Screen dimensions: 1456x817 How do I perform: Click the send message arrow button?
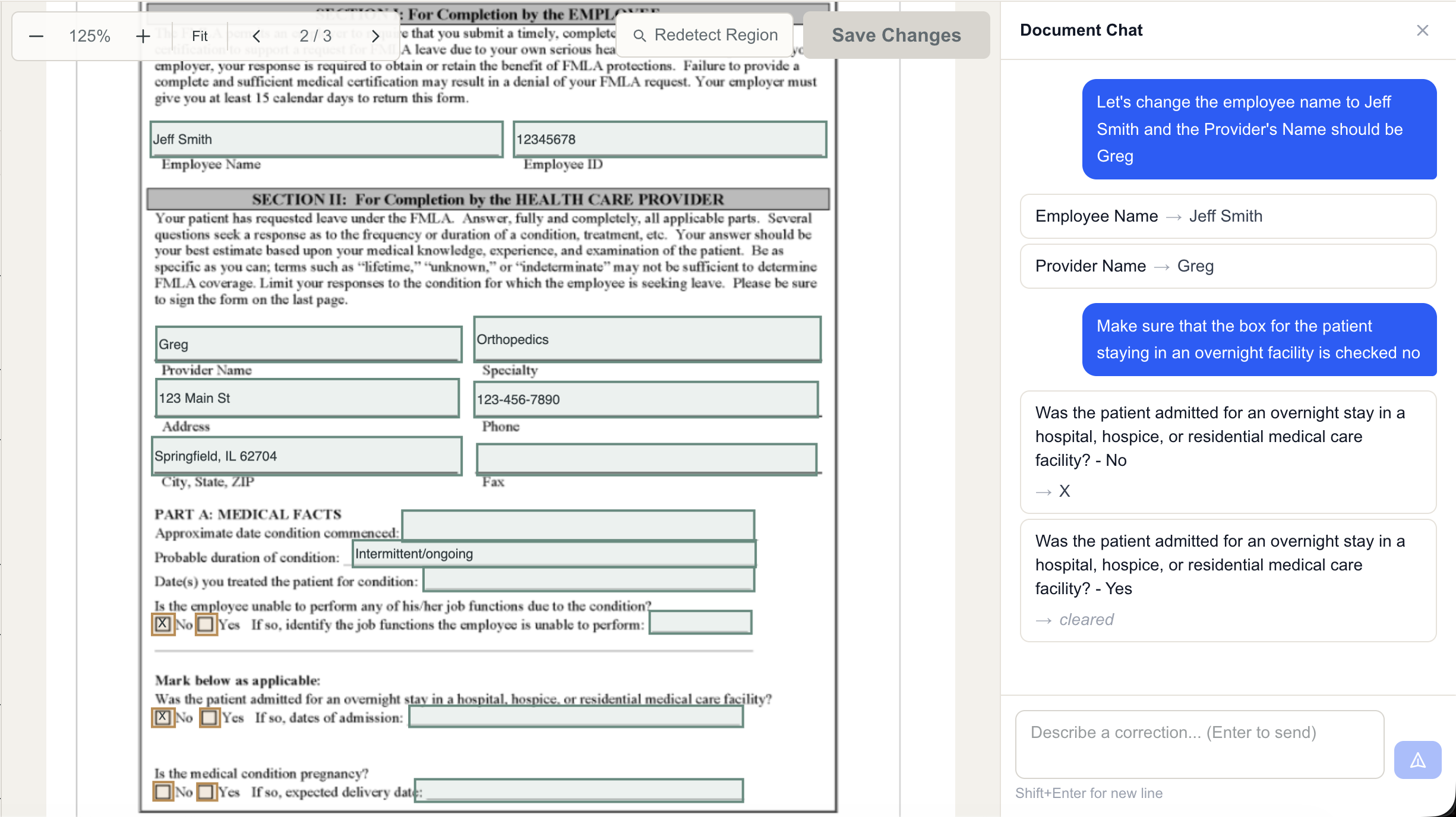[1417, 759]
